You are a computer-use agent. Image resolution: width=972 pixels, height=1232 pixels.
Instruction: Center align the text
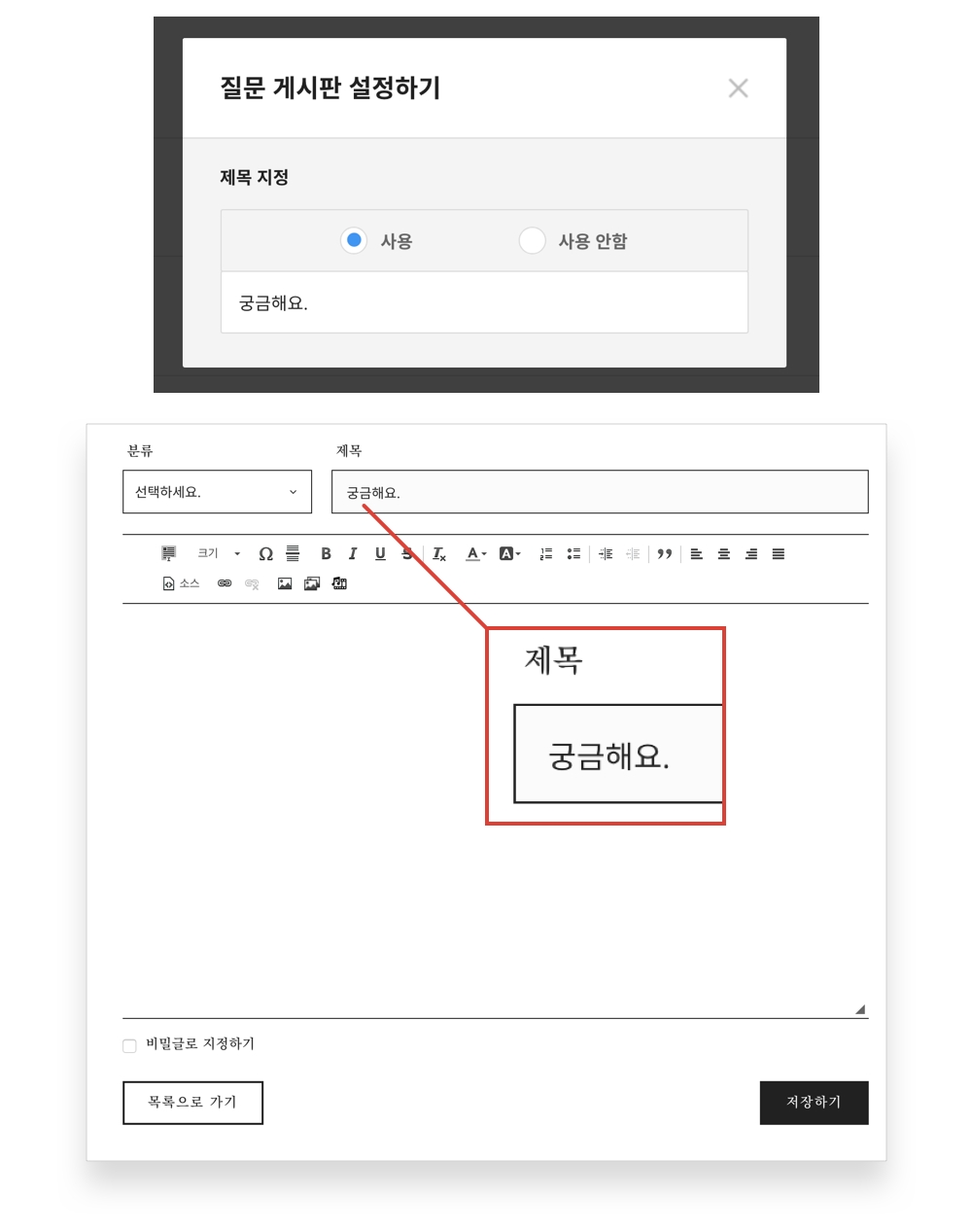click(x=724, y=553)
